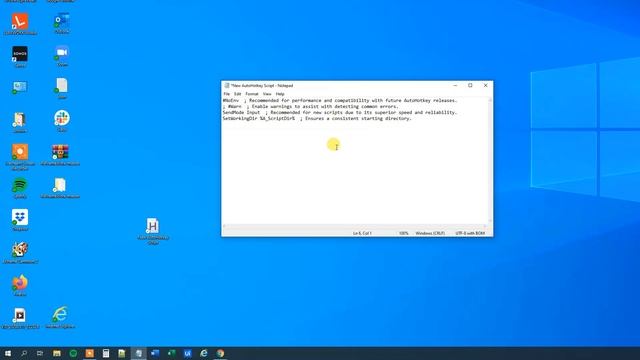Click the Notepad vertical scrollbar
This screenshot has height=360, width=640.
click(x=490, y=160)
